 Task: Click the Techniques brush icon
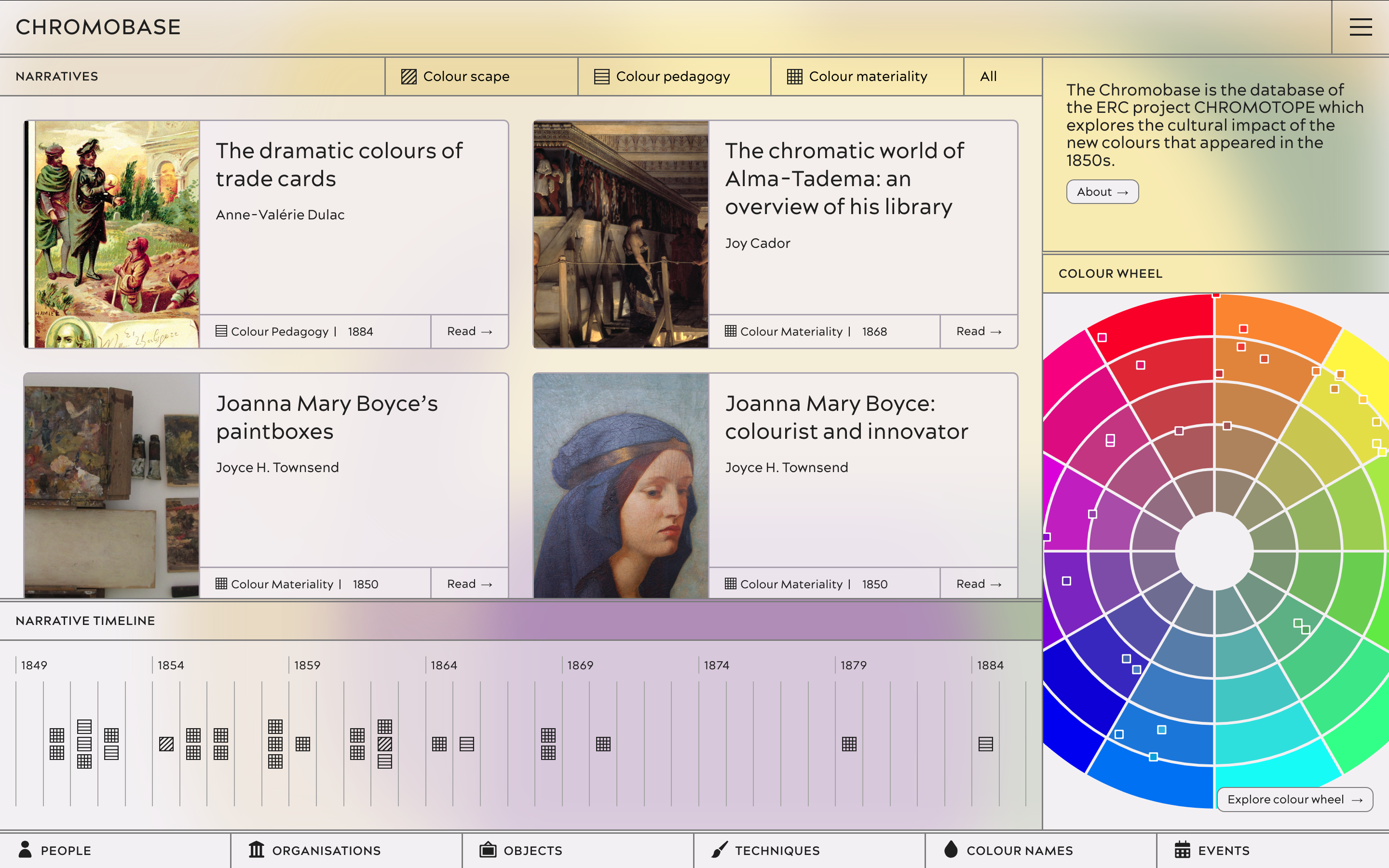pyautogui.click(x=719, y=850)
